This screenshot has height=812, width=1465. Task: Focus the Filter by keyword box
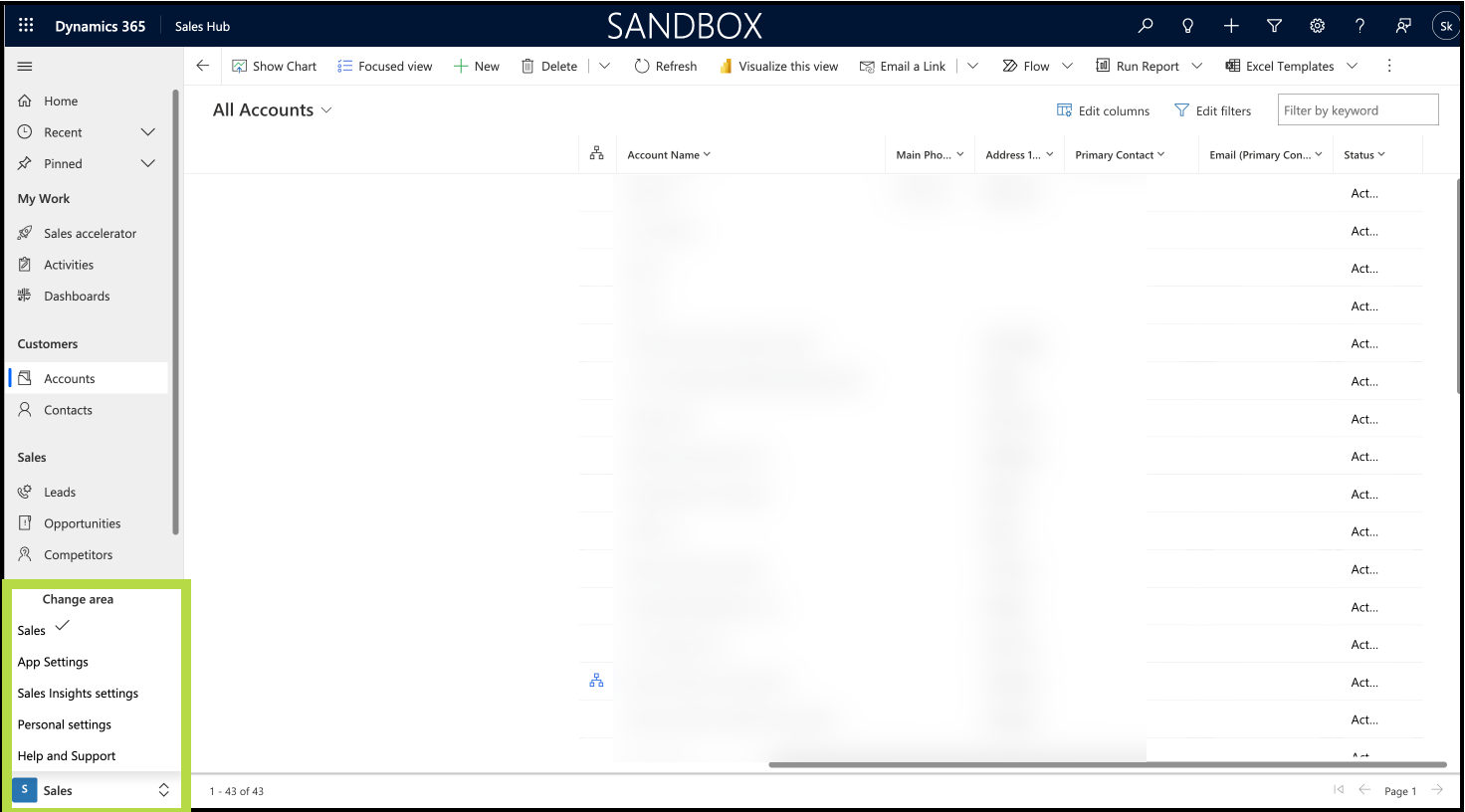[x=1358, y=109]
